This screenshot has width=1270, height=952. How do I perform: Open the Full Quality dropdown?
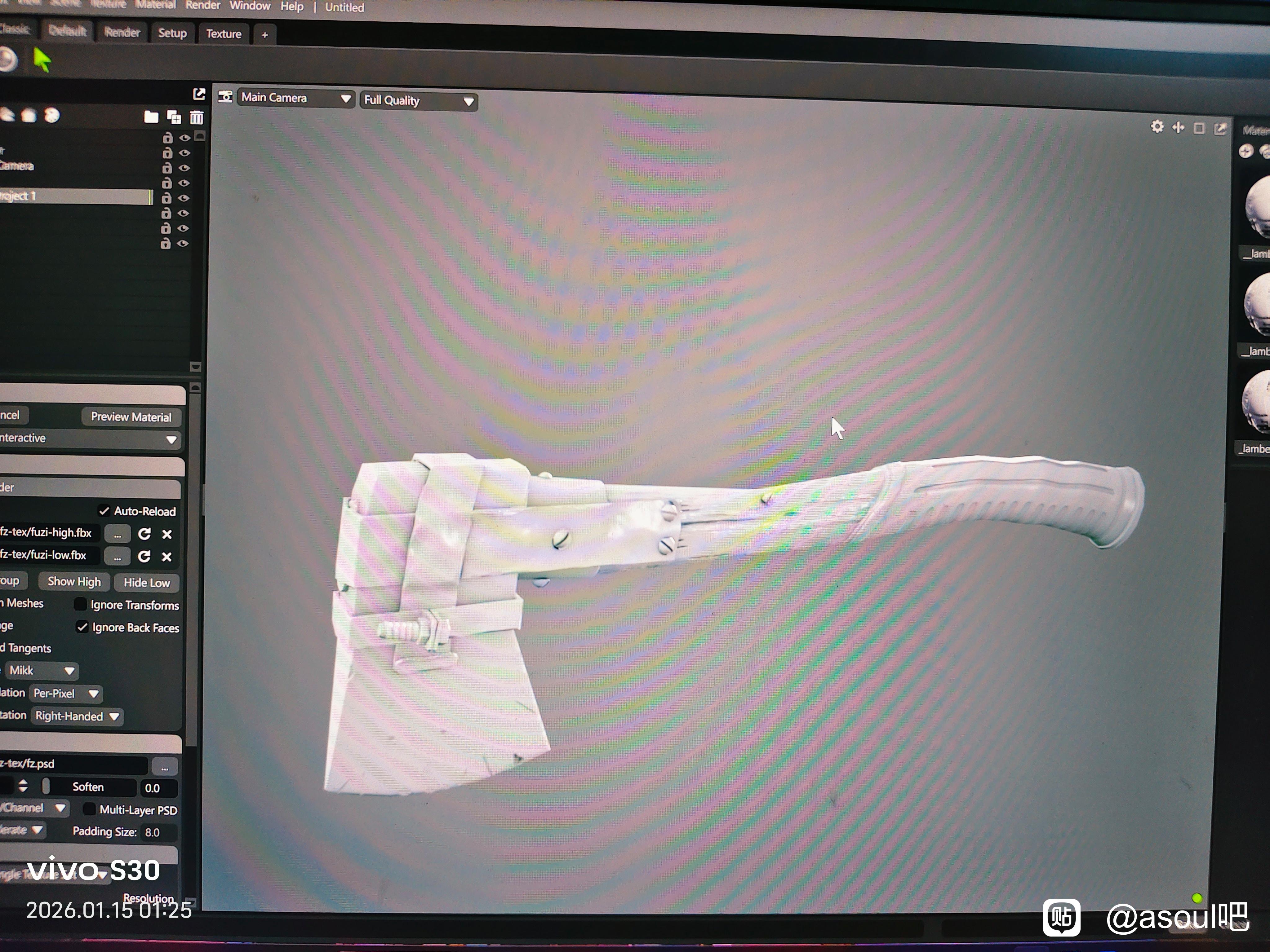(x=419, y=100)
